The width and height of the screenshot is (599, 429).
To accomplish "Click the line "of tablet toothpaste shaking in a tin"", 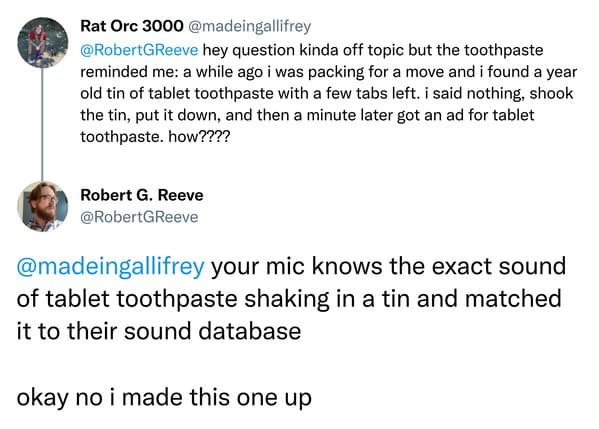I will [x=214, y=299].
